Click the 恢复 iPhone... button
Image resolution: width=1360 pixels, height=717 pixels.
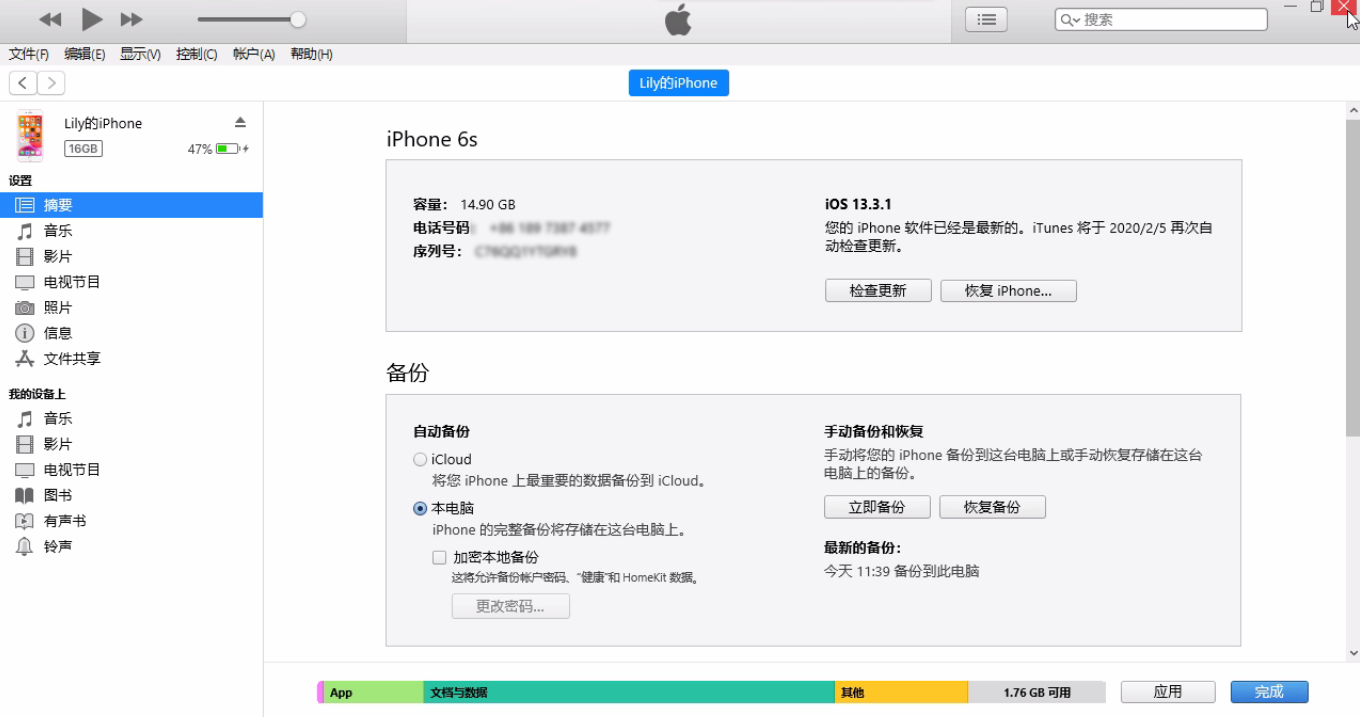pos(1008,291)
